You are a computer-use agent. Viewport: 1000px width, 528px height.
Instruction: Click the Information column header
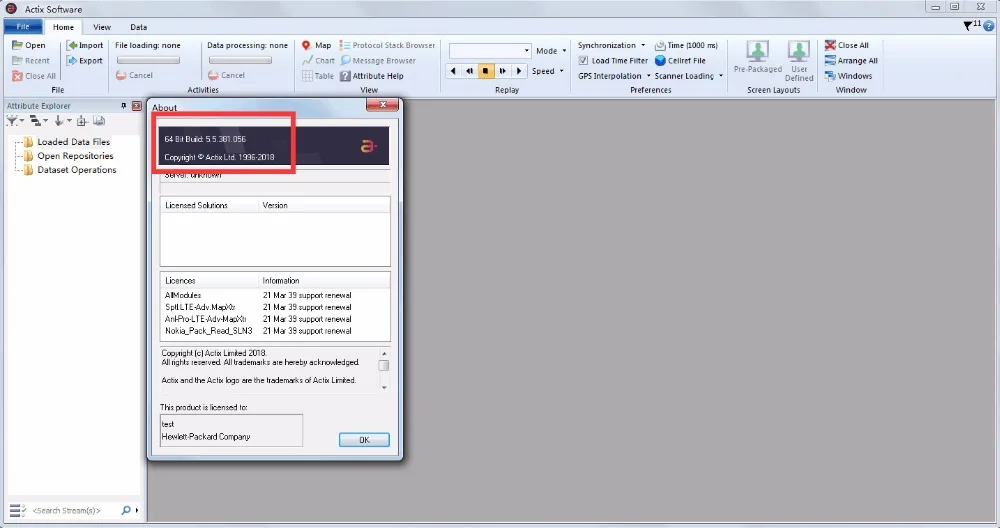pyautogui.click(x=324, y=281)
